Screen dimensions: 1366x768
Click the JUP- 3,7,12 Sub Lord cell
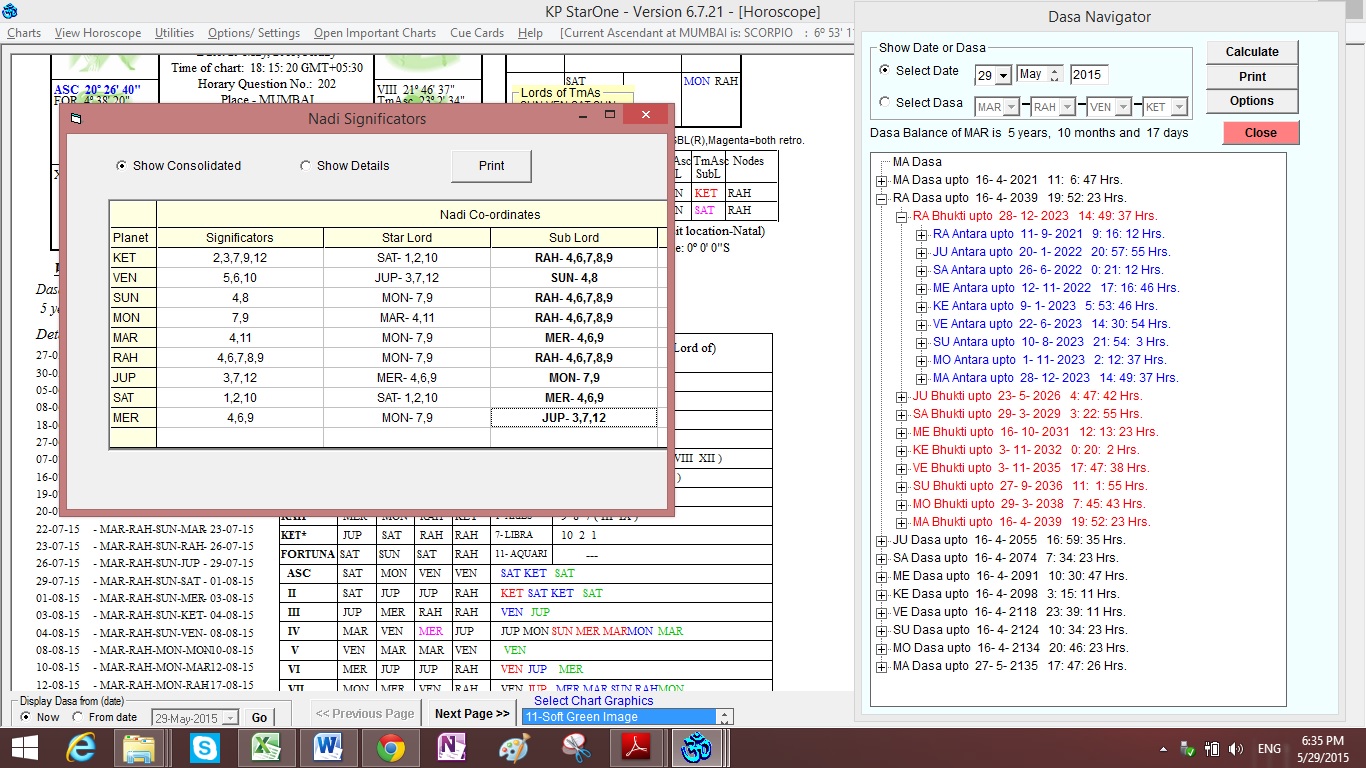coord(574,418)
